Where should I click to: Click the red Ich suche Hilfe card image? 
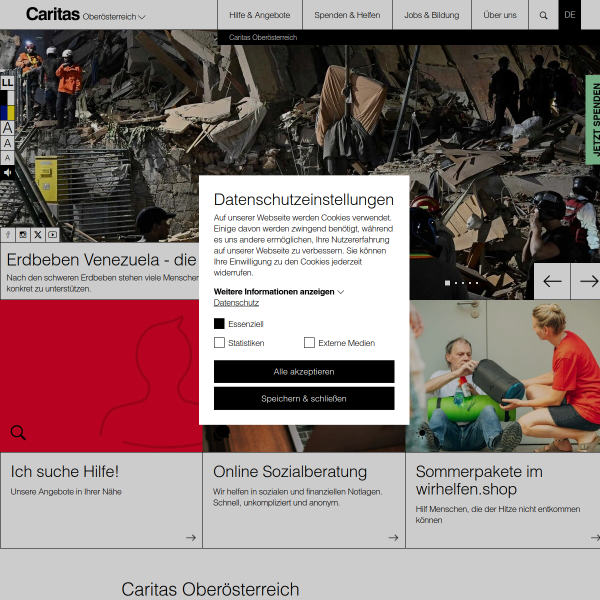point(101,376)
